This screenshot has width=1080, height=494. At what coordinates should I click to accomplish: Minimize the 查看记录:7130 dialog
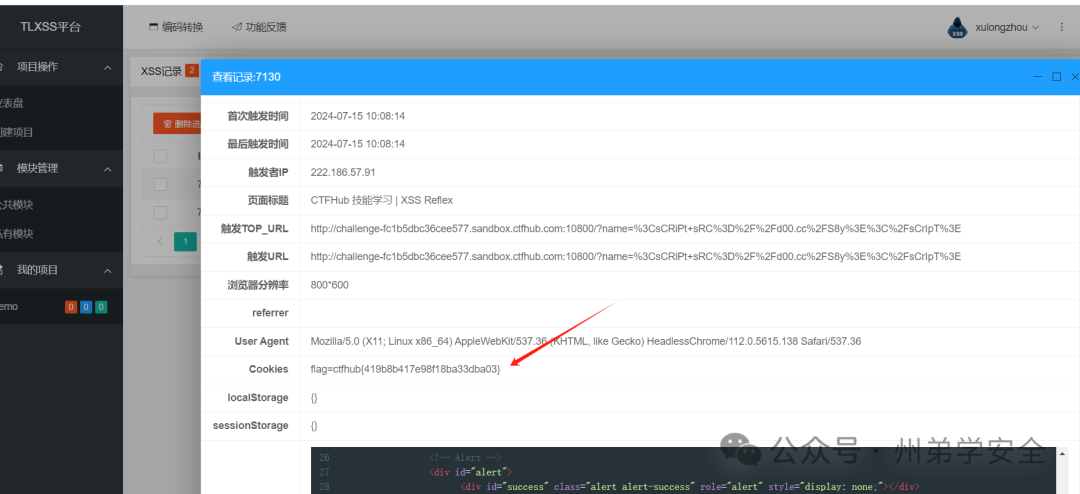tap(1037, 77)
